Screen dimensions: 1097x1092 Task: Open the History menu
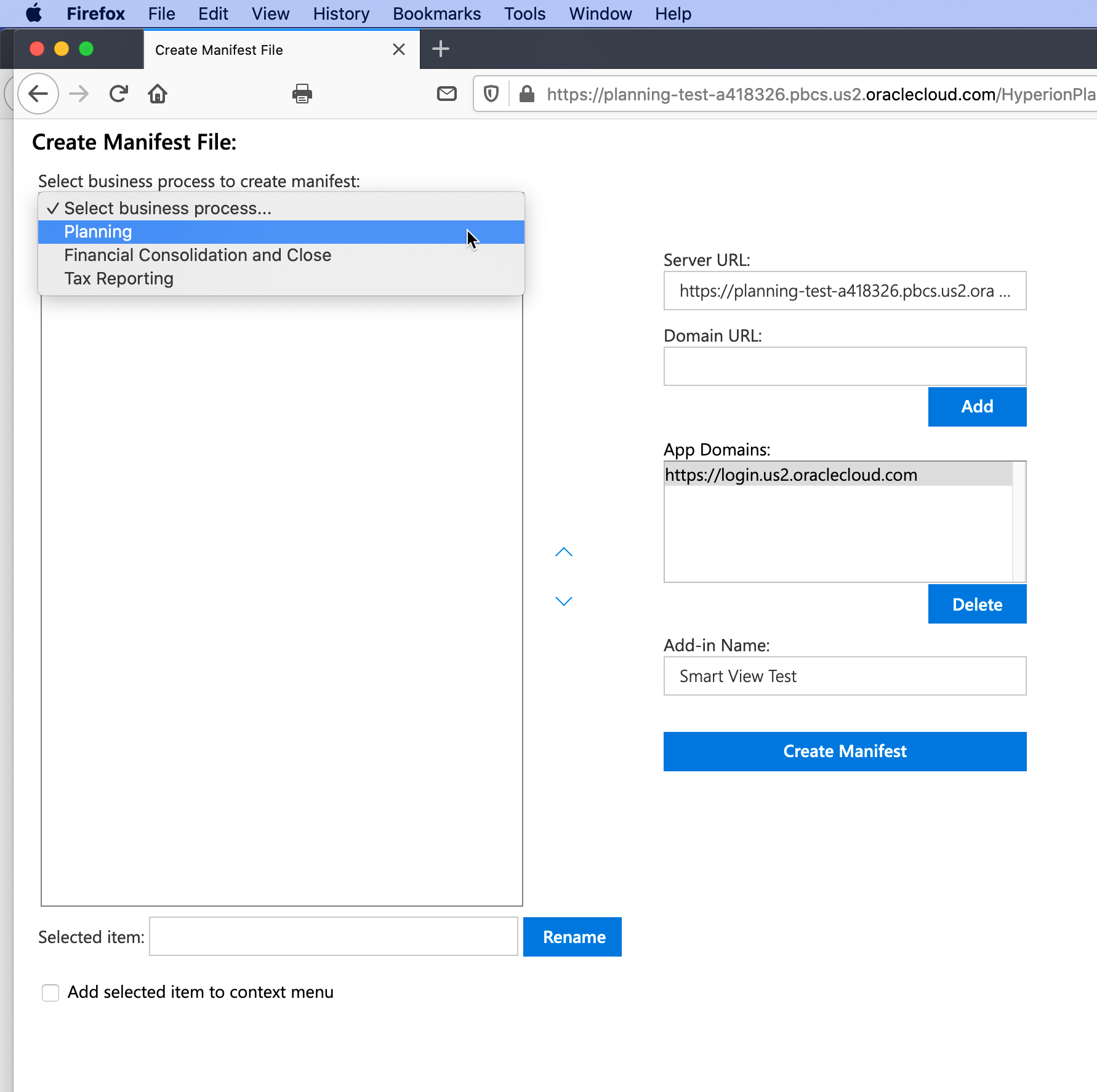[x=341, y=14]
